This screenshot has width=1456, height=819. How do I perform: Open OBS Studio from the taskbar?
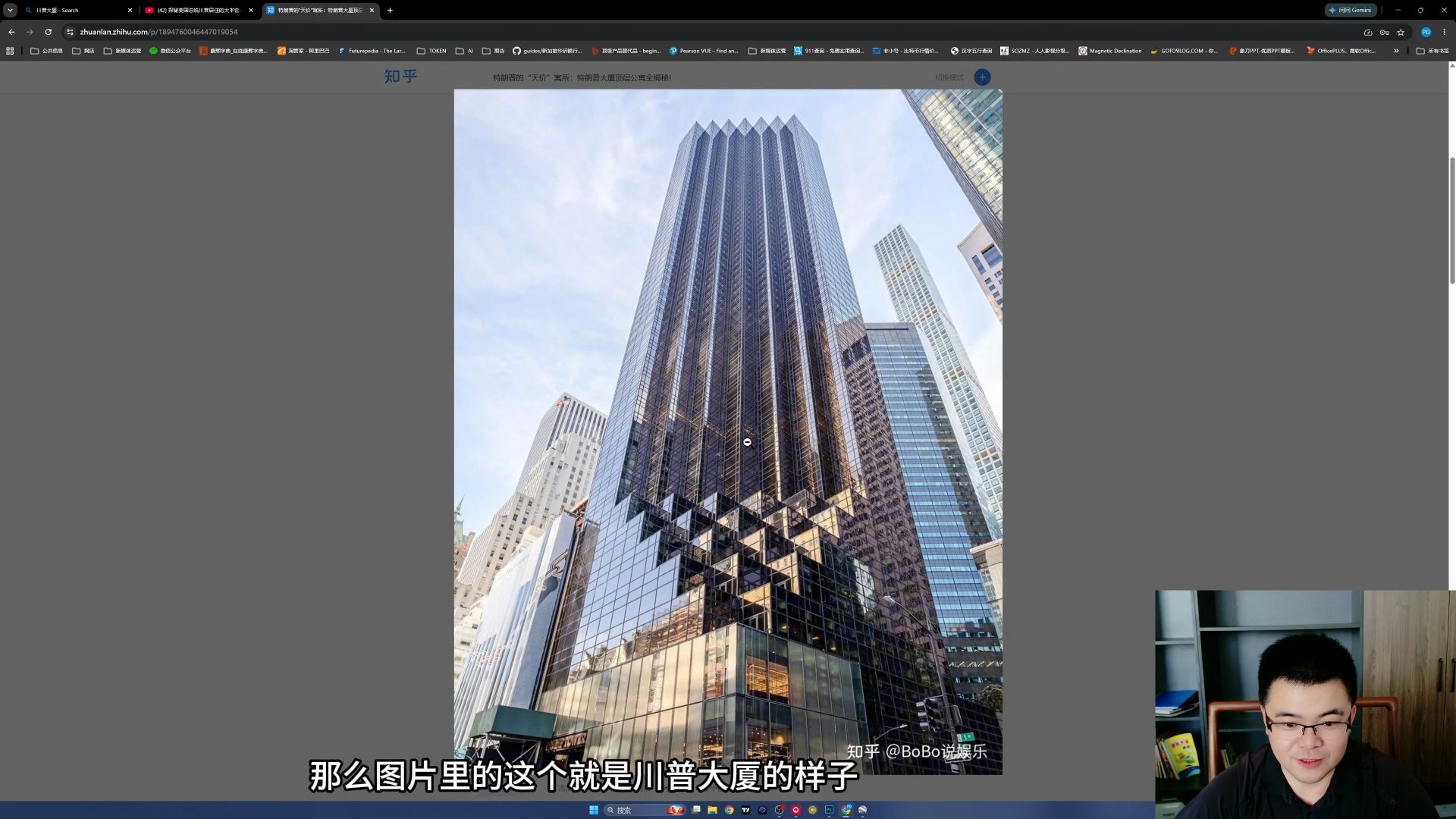coord(779,810)
